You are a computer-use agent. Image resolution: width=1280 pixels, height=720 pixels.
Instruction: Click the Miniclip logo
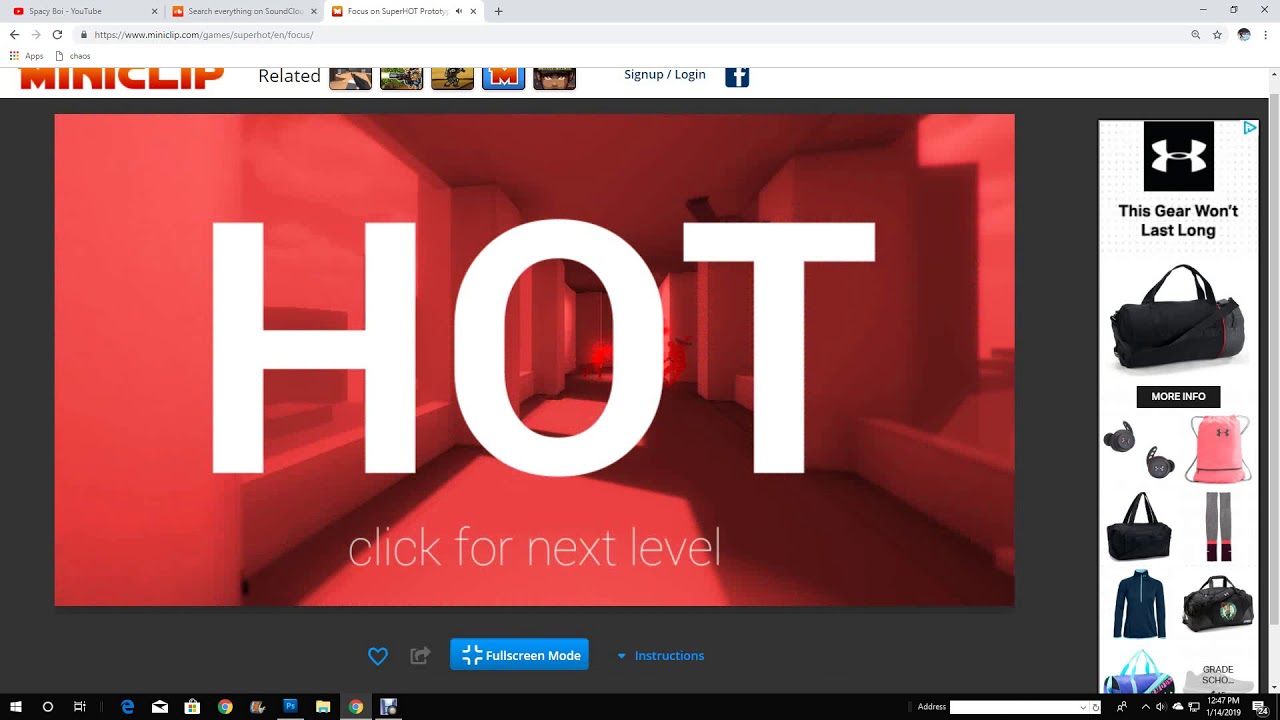(x=122, y=78)
